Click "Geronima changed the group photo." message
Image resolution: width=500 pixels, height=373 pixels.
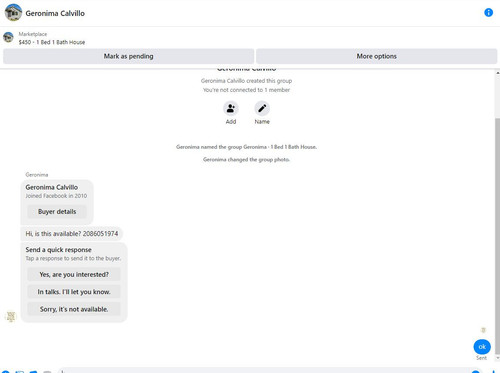click(246, 159)
